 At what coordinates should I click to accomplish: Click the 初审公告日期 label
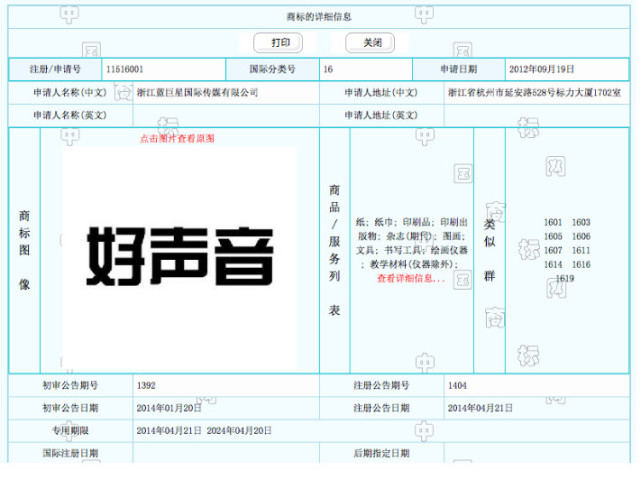click(70, 408)
